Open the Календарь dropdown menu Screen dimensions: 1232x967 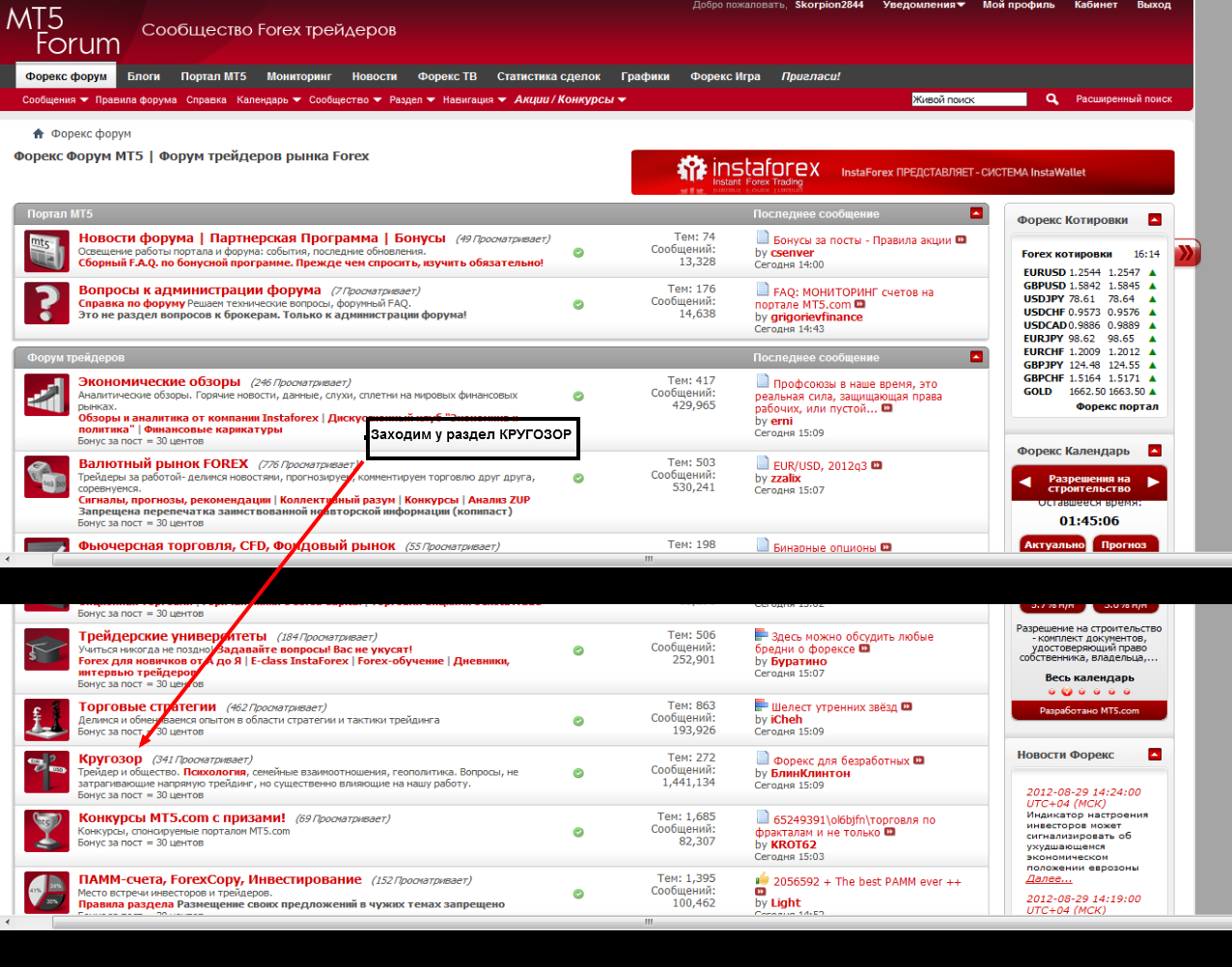268,99
